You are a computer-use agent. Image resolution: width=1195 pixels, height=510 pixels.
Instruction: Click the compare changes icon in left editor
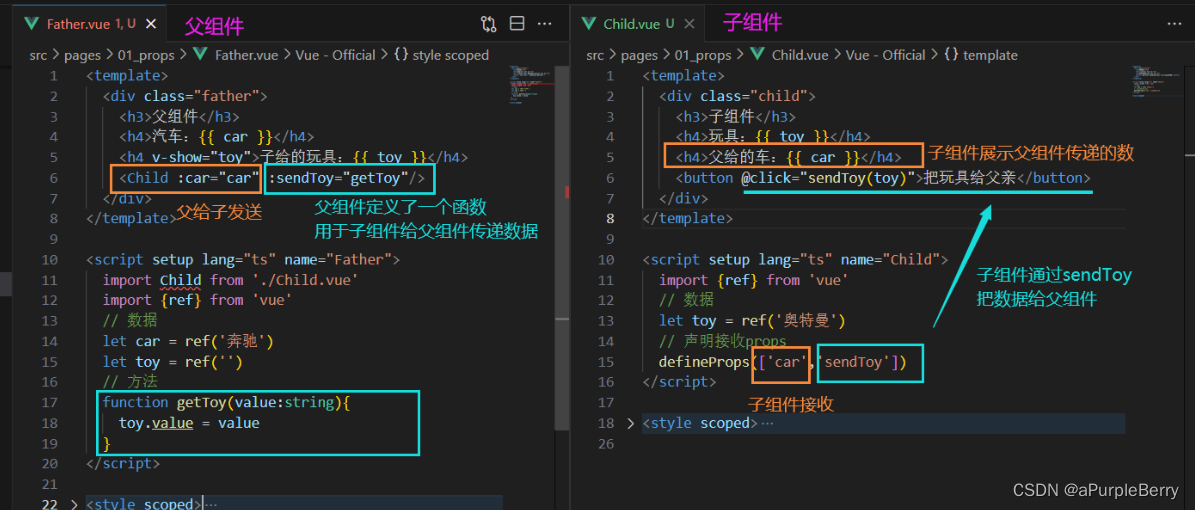tap(489, 24)
